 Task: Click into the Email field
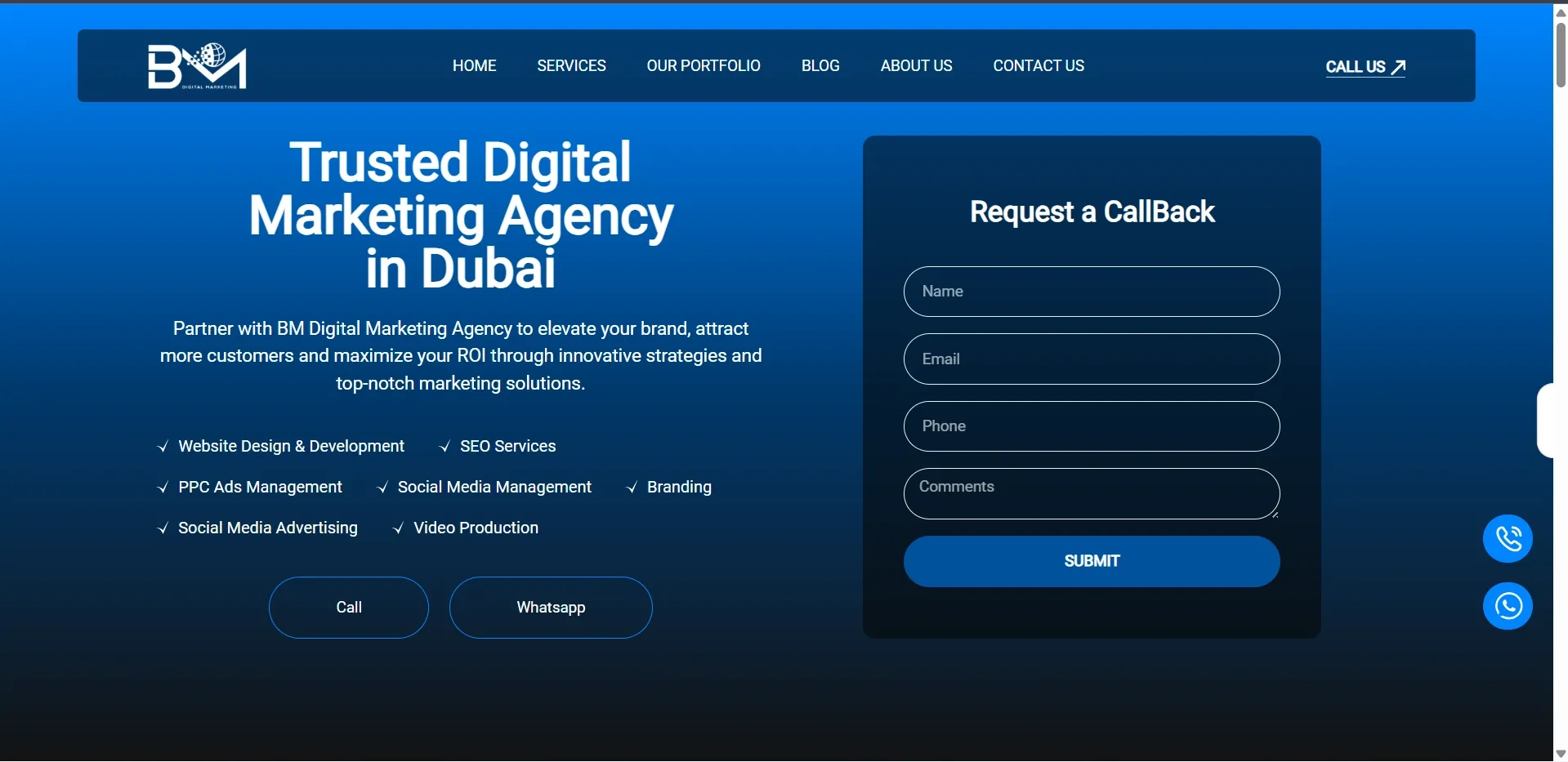click(x=1091, y=359)
